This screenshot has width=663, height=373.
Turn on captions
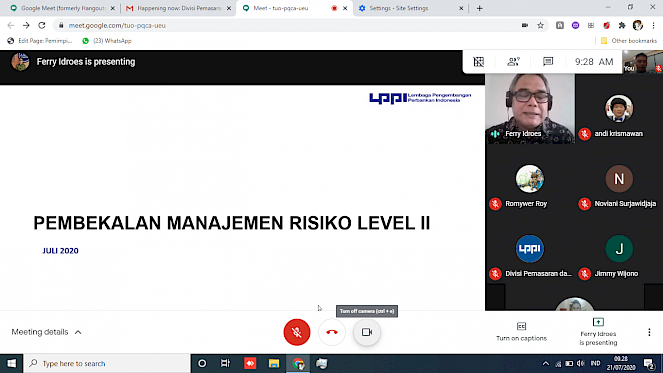click(x=521, y=332)
